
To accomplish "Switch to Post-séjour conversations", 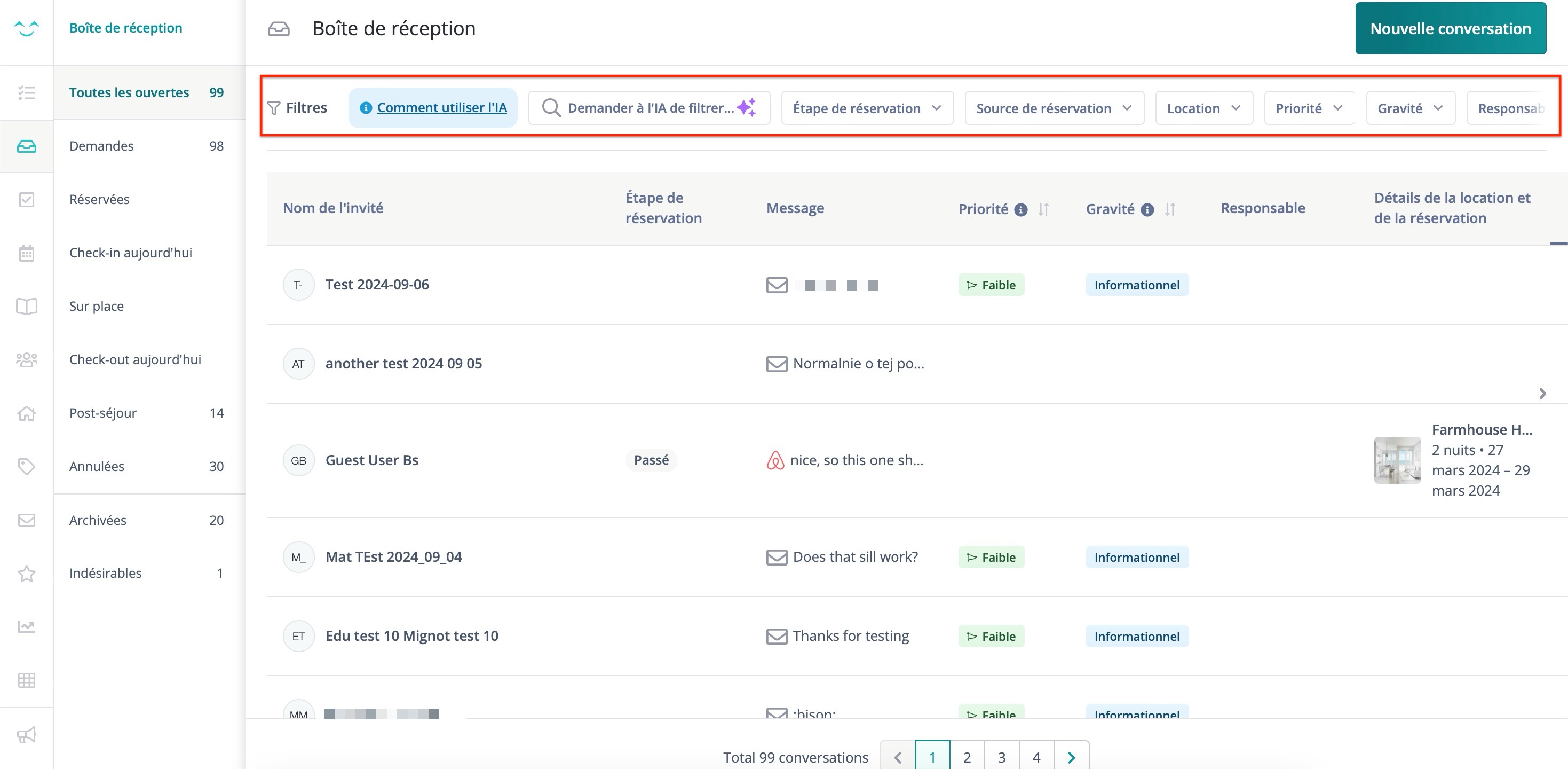I will (x=103, y=413).
